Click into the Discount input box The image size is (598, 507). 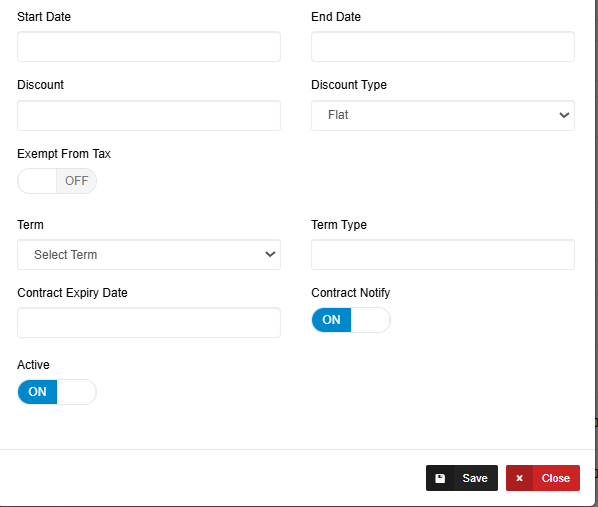coord(149,115)
